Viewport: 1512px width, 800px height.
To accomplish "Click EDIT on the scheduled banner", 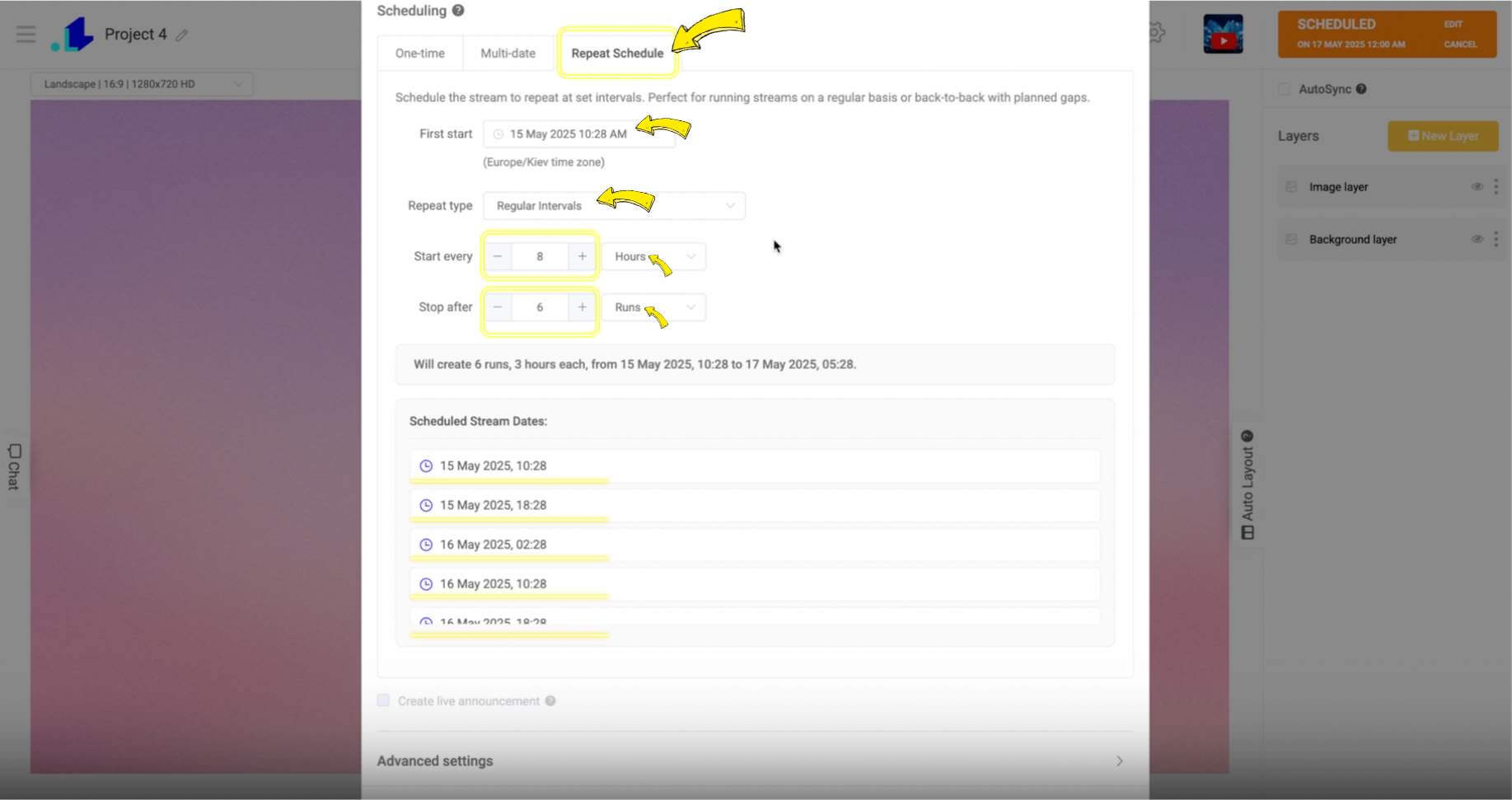I will tap(1453, 25).
